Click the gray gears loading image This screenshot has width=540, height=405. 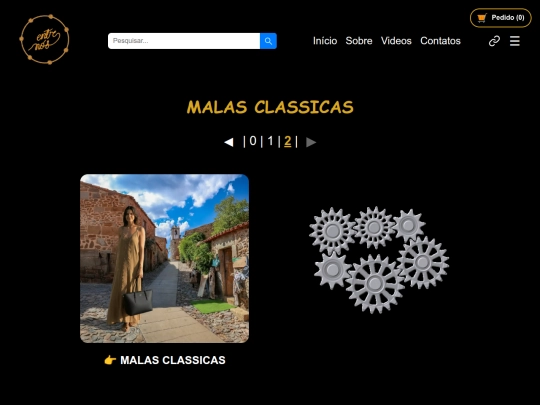[x=378, y=260]
